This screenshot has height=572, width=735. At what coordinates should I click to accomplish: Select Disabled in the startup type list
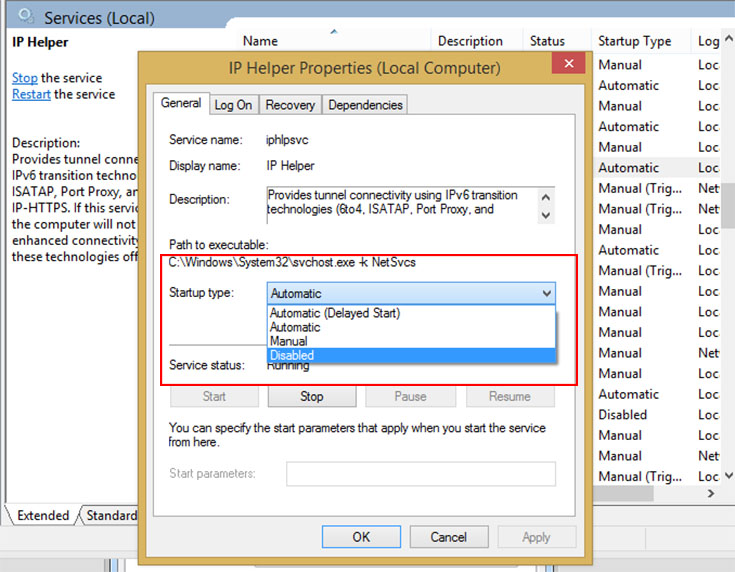pyautogui.click(x=411, y=355)
